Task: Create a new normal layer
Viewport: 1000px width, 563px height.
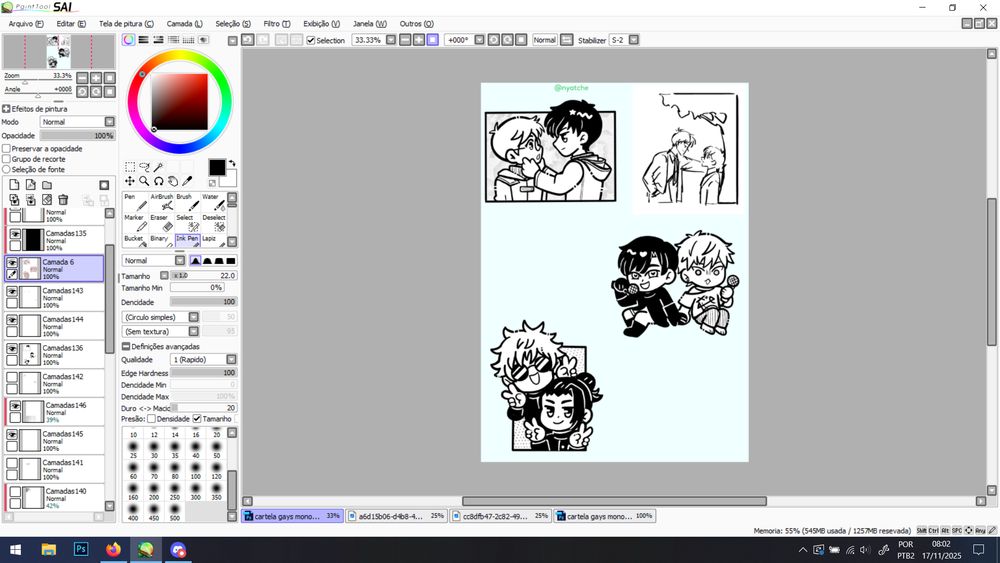Action: click(14, 185)
